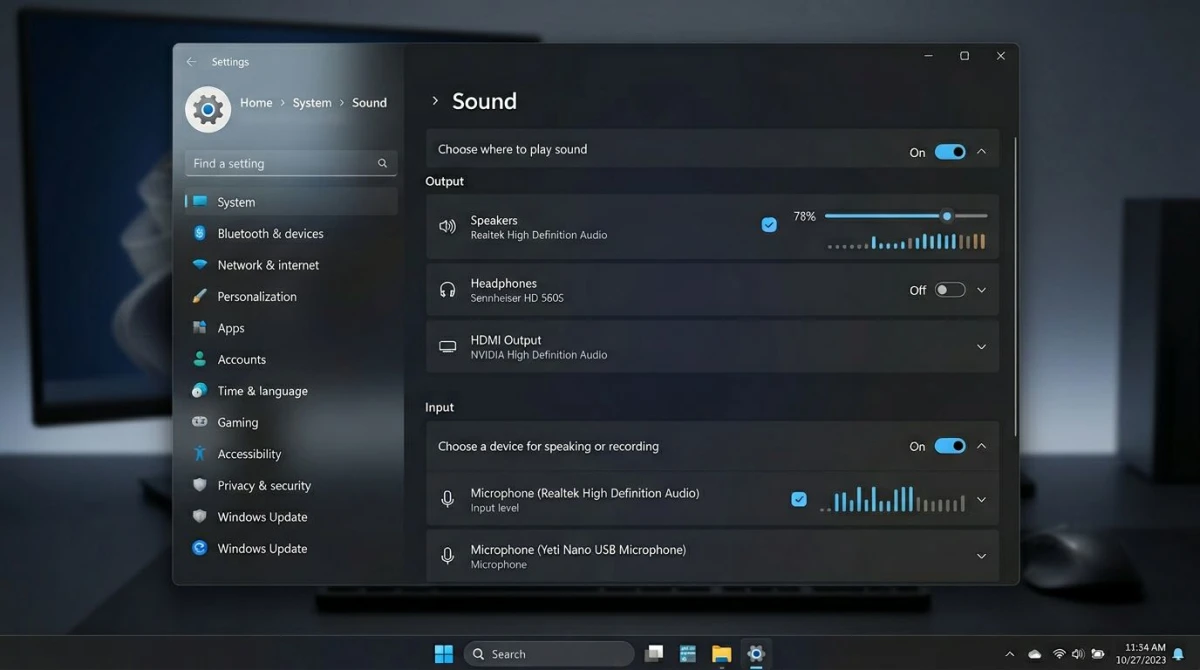
Task: Uncheck the Speakers output checkbox
Action: (x=769, y=225)
